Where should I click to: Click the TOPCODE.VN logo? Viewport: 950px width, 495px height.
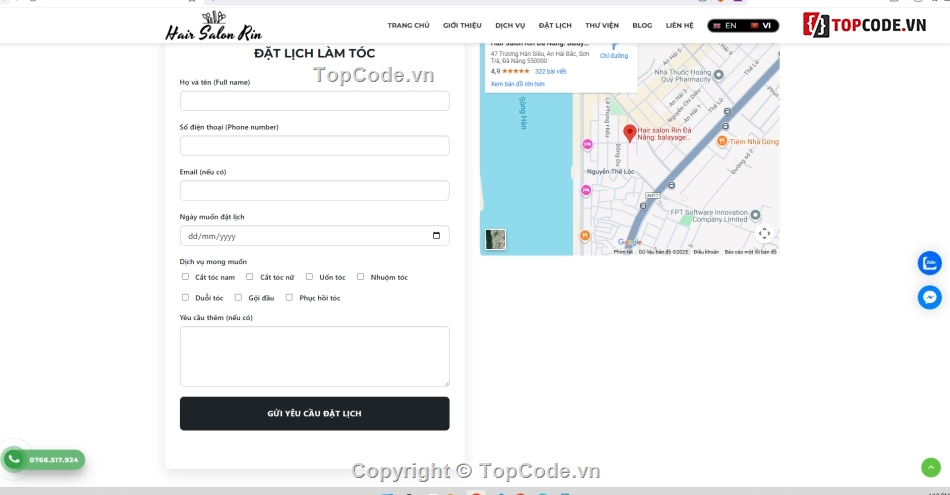click(865, 25)
